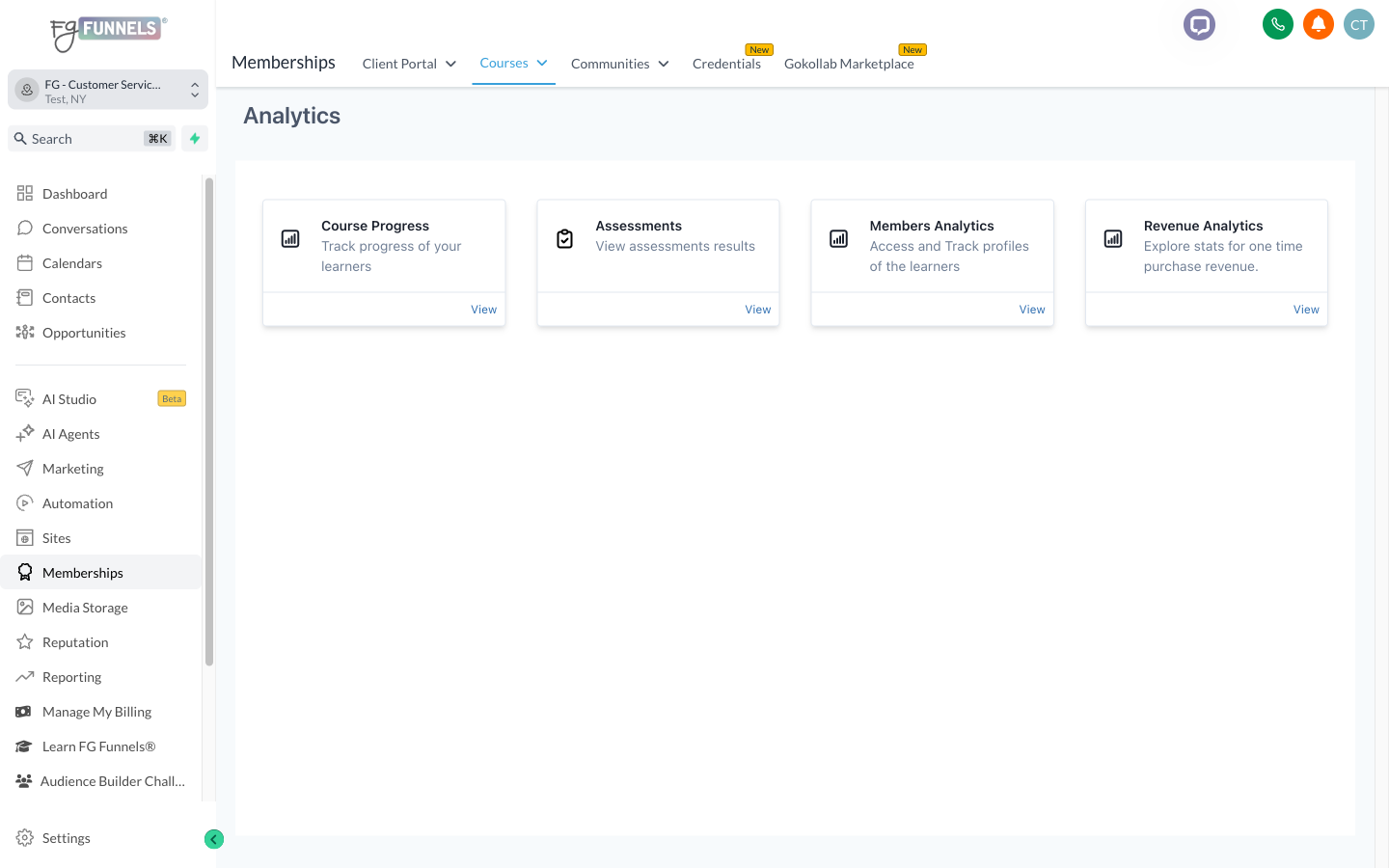Click the sidebar vertical scrollbar

click(x=208, y=421)
